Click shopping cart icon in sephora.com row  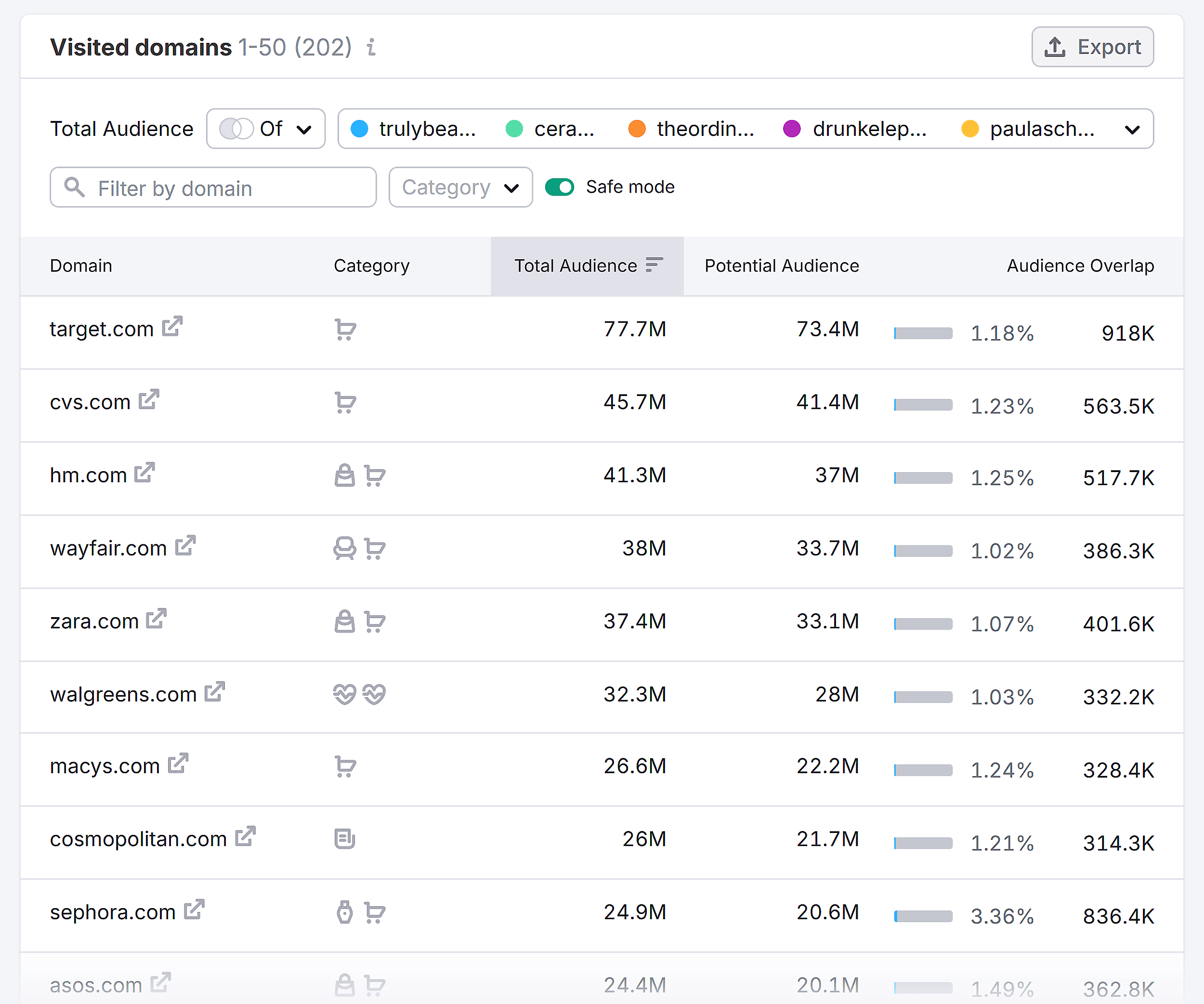click(375, 913)
